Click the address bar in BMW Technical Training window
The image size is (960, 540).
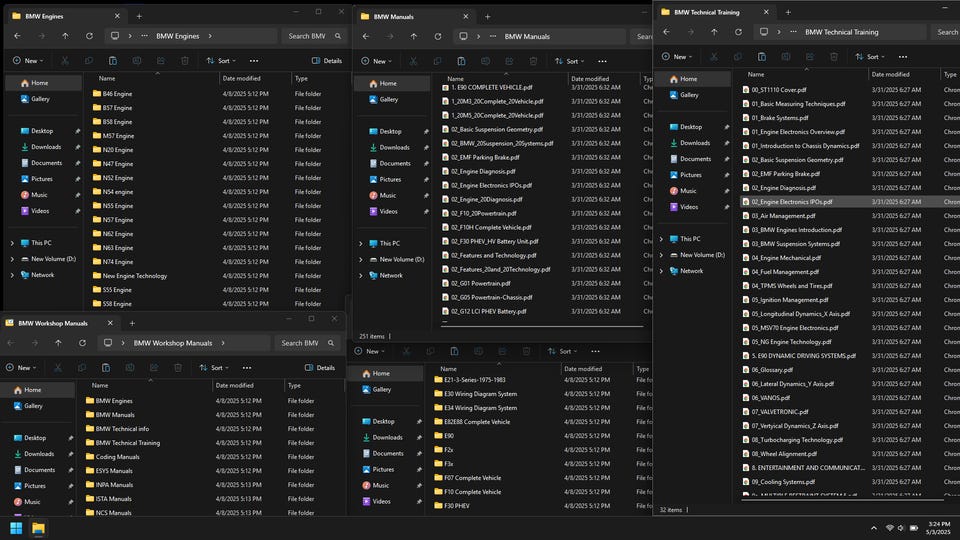840,32
